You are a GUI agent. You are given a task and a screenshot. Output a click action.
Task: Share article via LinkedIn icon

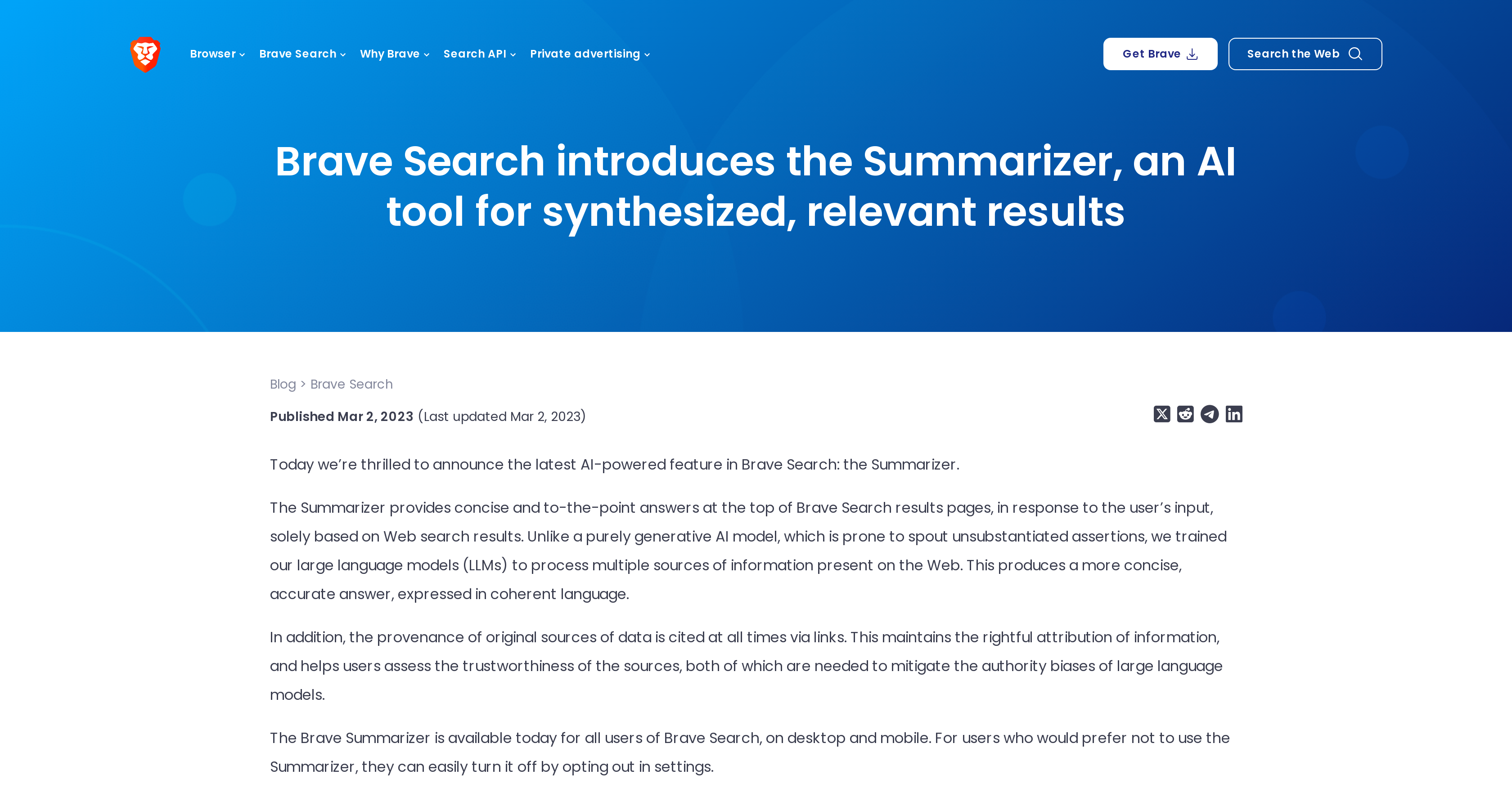1234,414
